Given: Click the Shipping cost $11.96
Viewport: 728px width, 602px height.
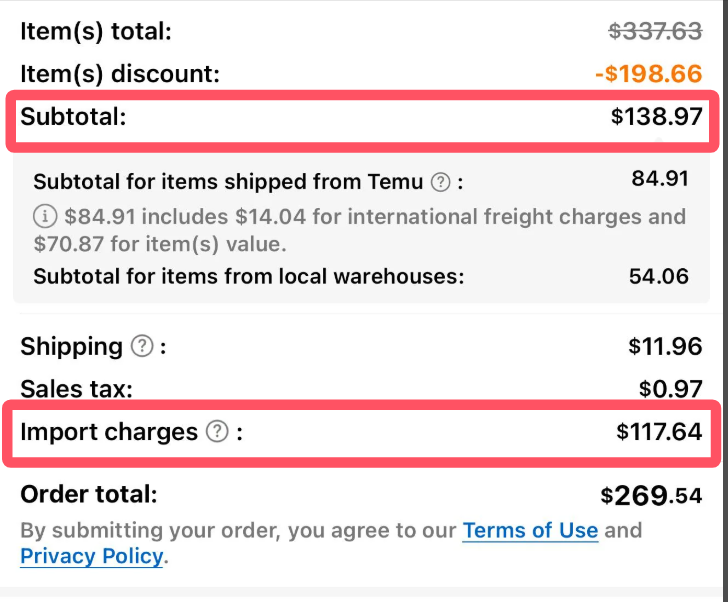Looking at the screenshot, I should point(665,346).
